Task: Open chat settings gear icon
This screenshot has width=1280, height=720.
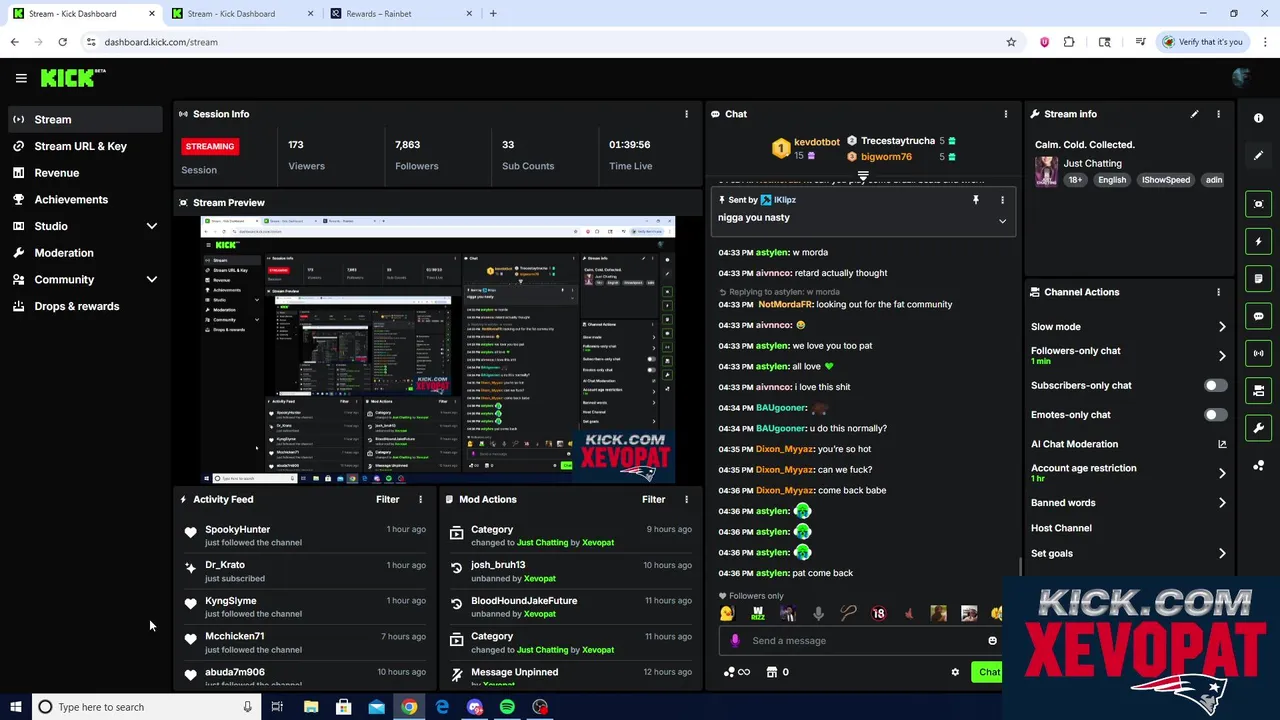Action: 955,672
